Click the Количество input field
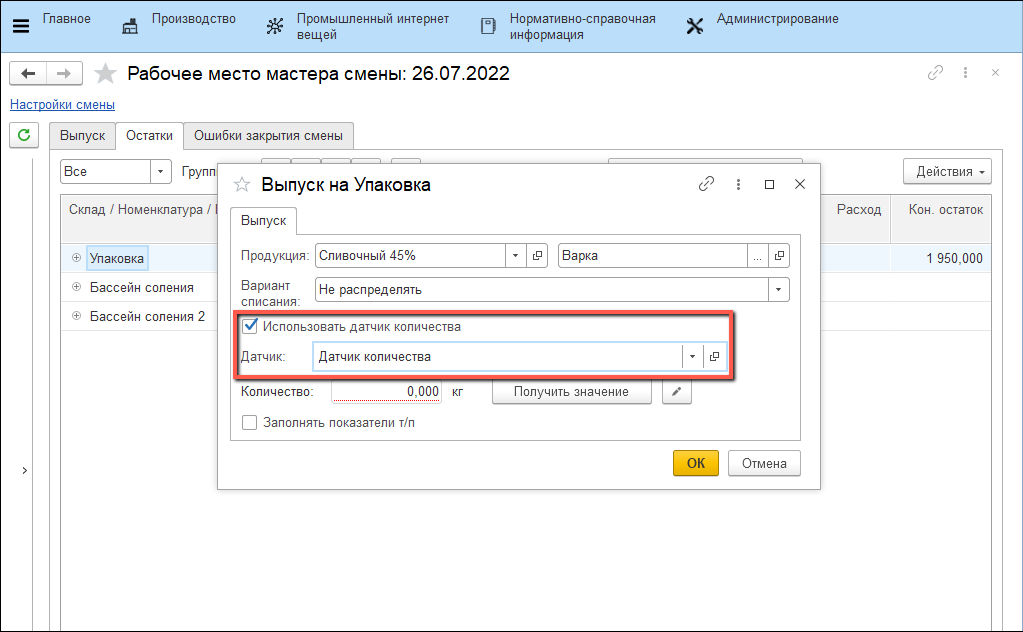This screenshot has width=1023, height=632. [386, 392]
